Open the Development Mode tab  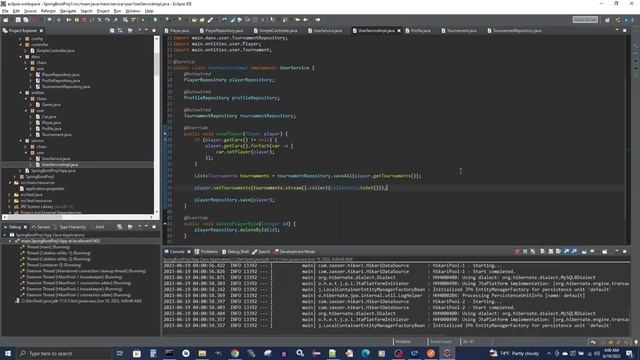pos(295,252)
